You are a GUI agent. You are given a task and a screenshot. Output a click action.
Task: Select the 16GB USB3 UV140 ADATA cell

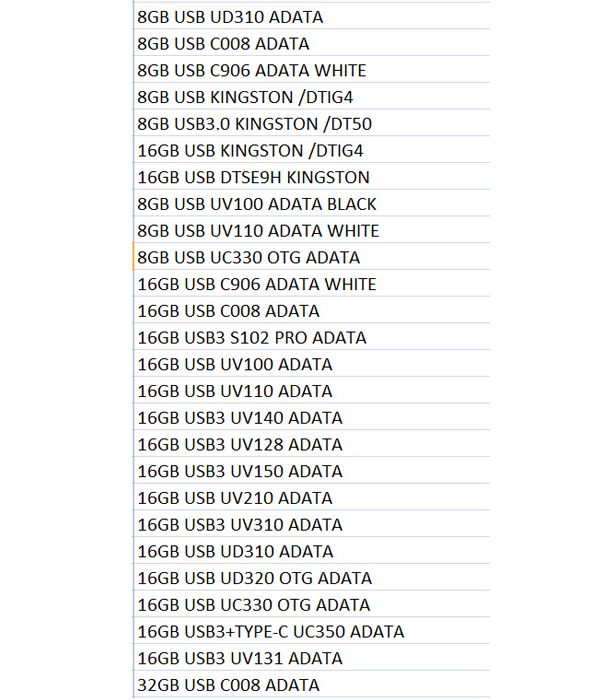coord(312,417)
